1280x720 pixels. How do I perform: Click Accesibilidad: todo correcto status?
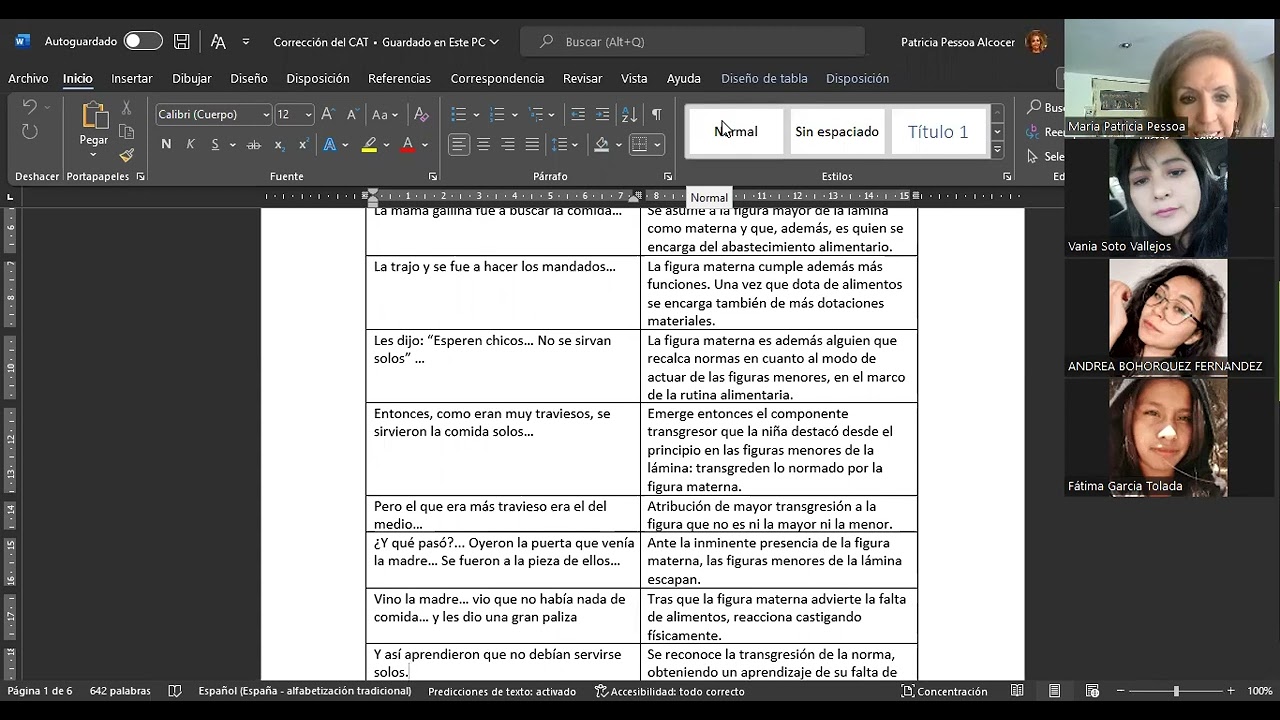click(669, 691)
